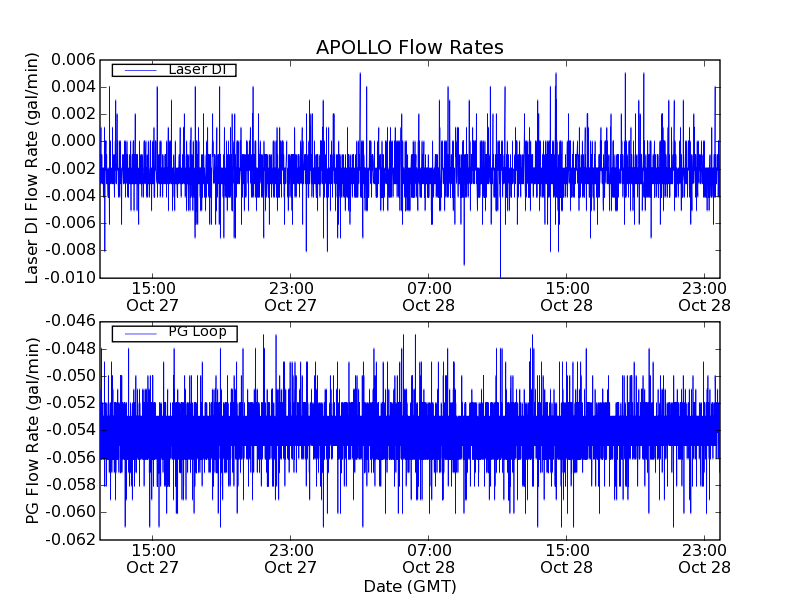800x600 pixels.
Task: Click the -0.052 tick label on bottom plot
Action: (x=71, y=404)
